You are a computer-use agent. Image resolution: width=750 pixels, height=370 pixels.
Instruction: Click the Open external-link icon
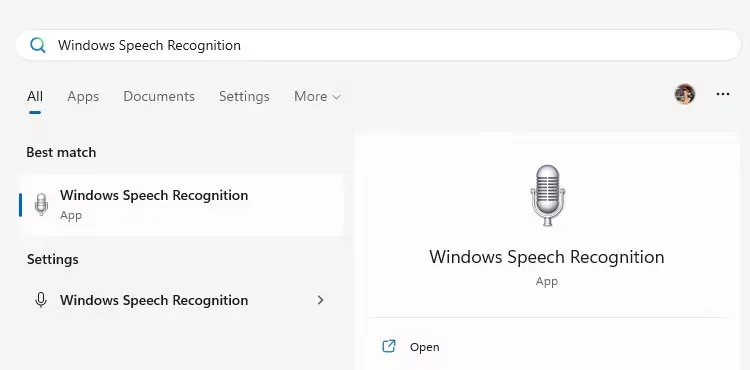click(389, 346)
